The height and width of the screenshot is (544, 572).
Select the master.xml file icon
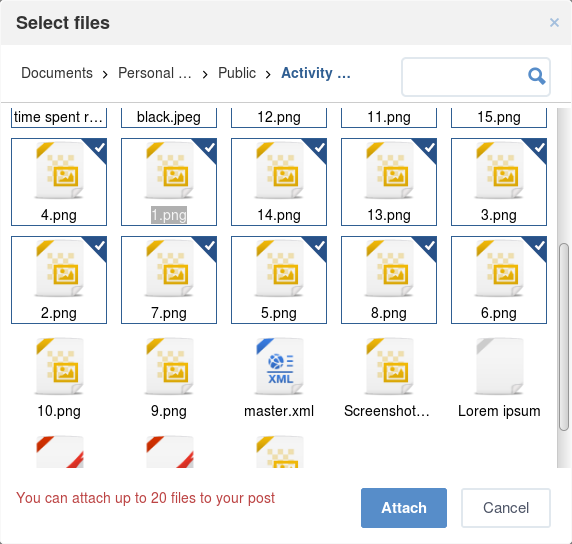(279, 366)
